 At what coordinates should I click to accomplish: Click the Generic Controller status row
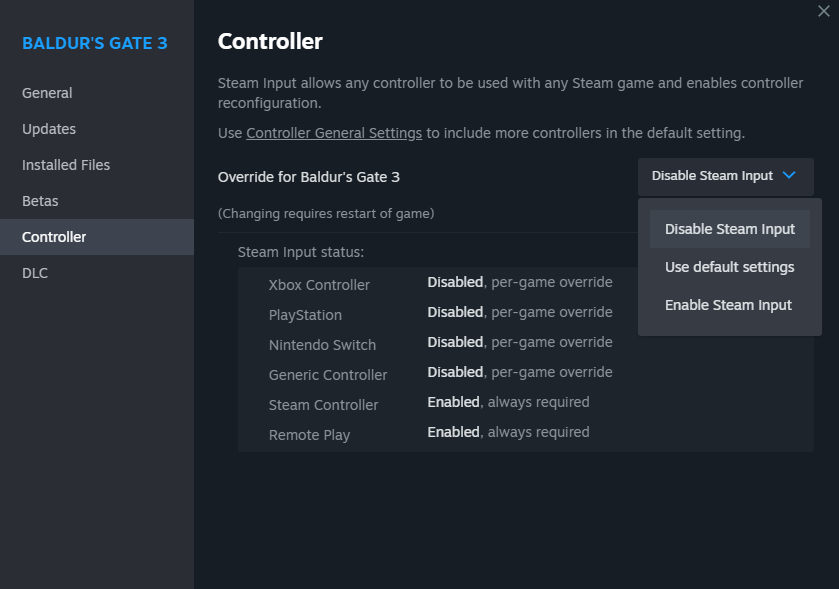point(440,374)
